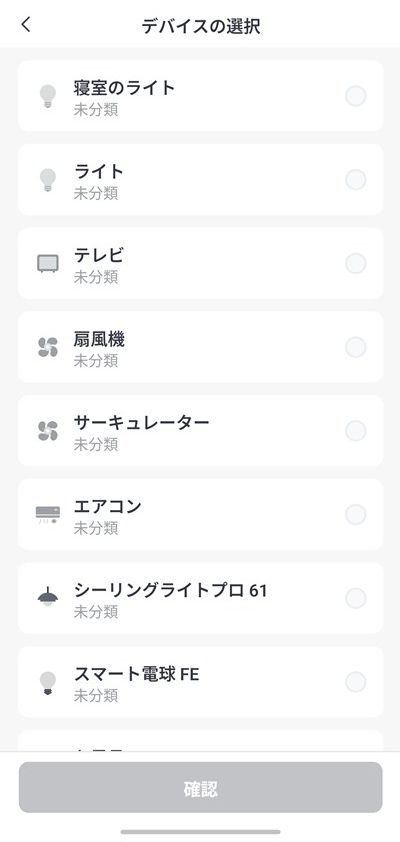Select the エアコン radio button
This screenshot has height=842, width=400.
355,514
